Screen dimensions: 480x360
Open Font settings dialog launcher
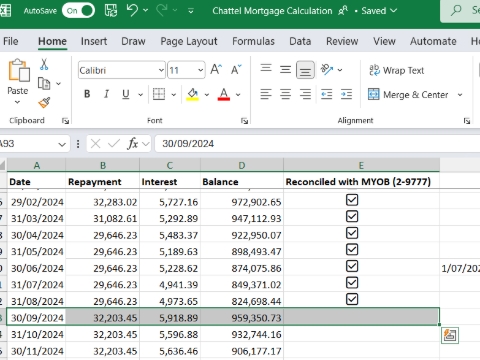(244, 121)
